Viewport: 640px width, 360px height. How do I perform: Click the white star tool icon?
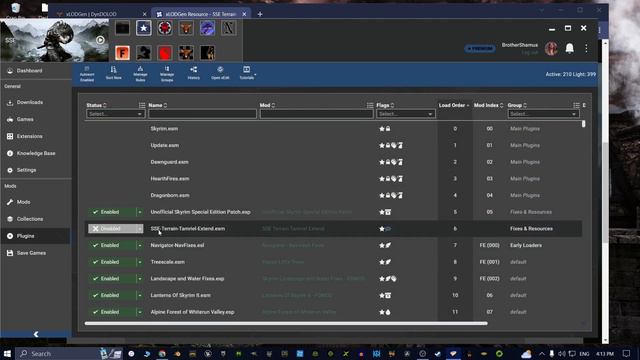tap(144, 28)
